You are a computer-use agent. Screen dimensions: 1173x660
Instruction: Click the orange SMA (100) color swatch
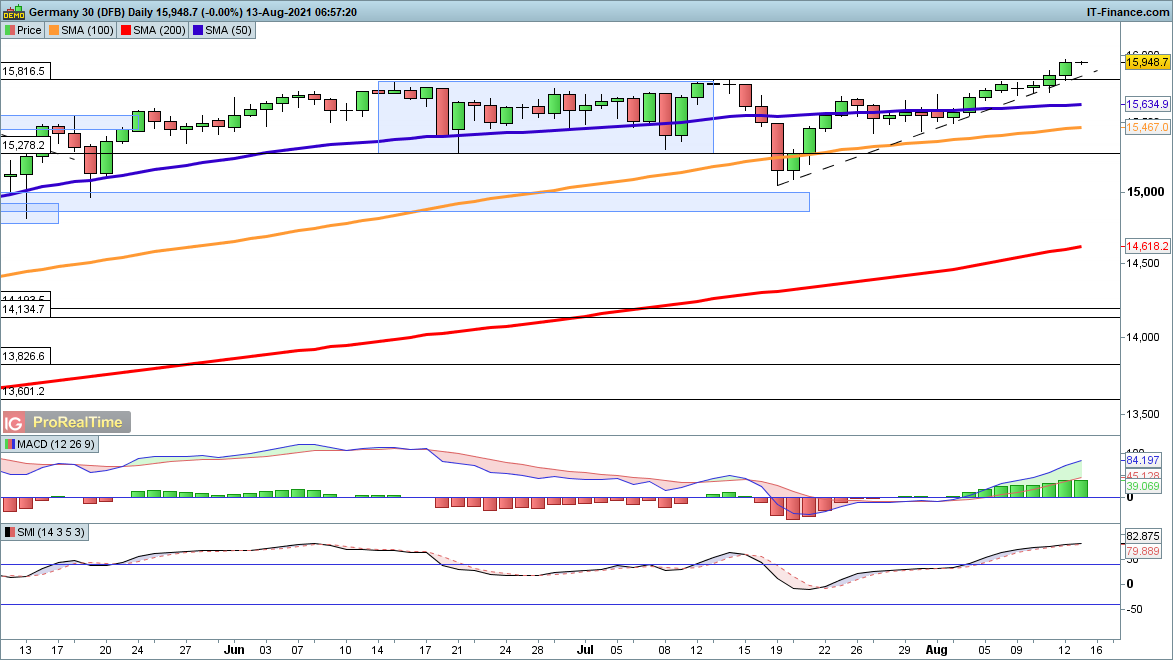(54, 30)
